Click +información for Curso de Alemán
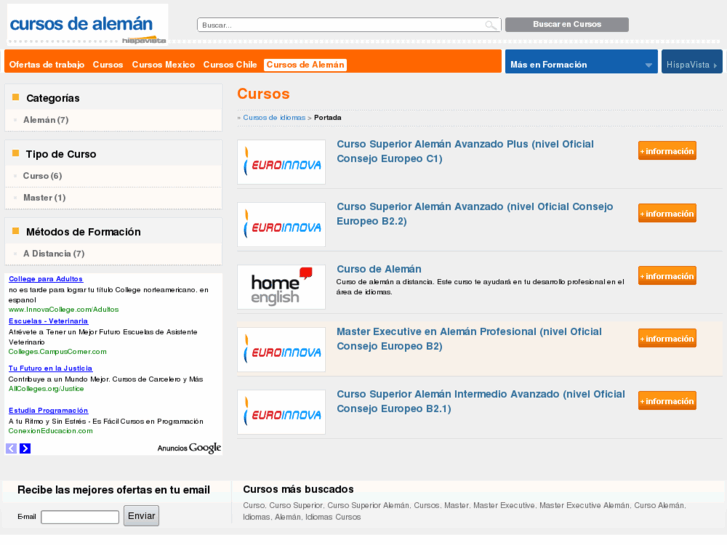Image resolution: width=727 pixels, height=545 pixels. point(667,276)
